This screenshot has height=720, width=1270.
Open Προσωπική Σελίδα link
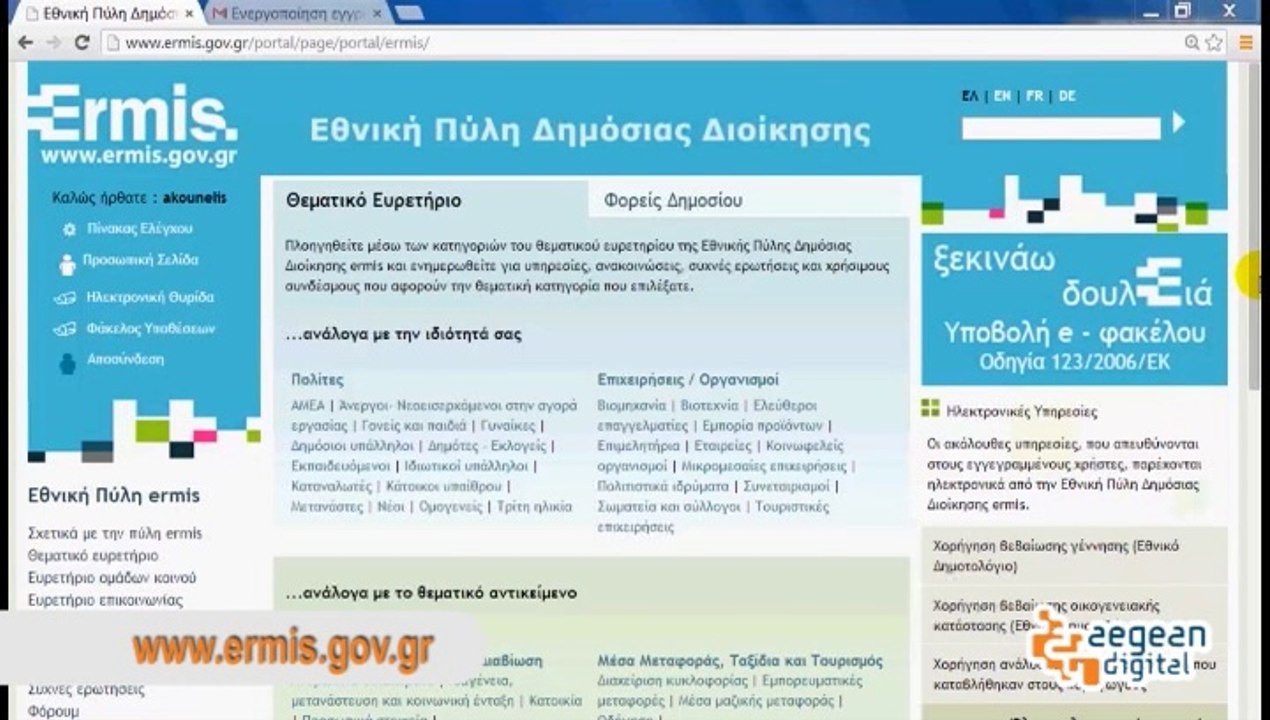pos(141,260)
